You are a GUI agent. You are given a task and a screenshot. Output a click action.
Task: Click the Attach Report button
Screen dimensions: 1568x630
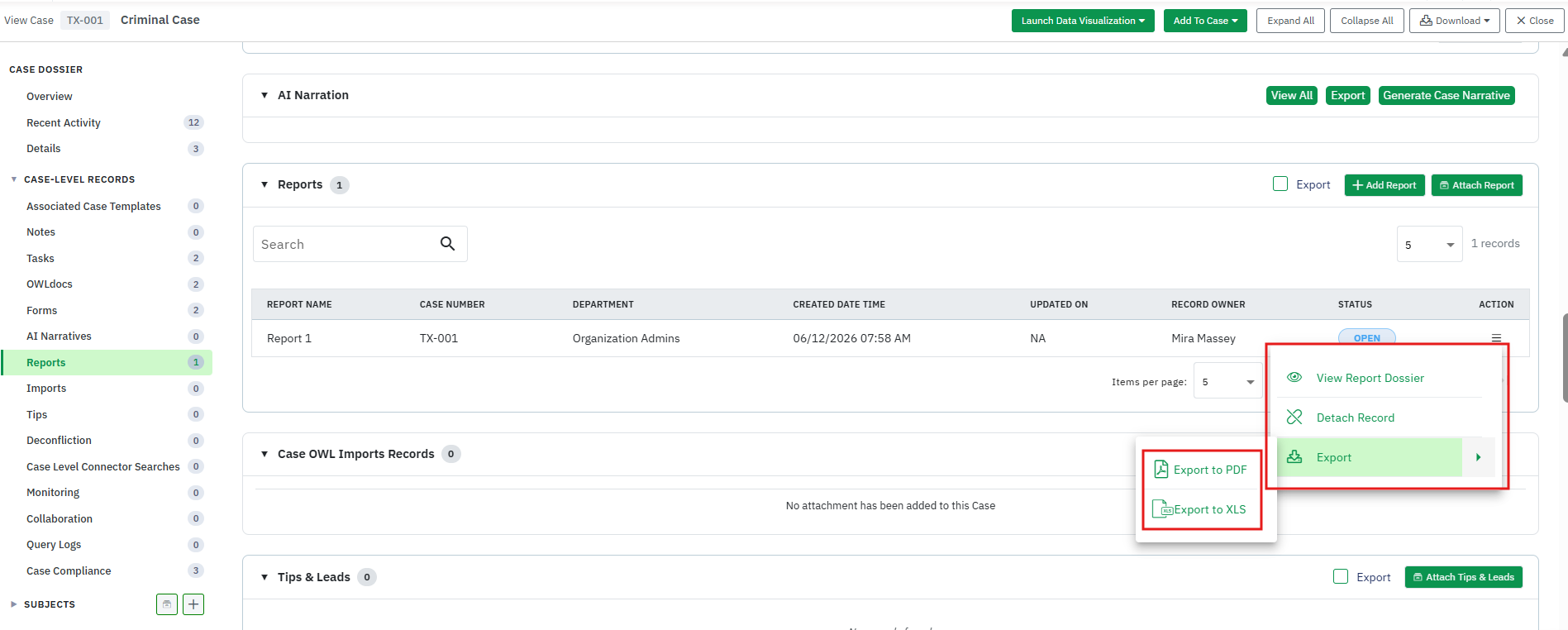pyautogui.click(x=1477, y=185)
